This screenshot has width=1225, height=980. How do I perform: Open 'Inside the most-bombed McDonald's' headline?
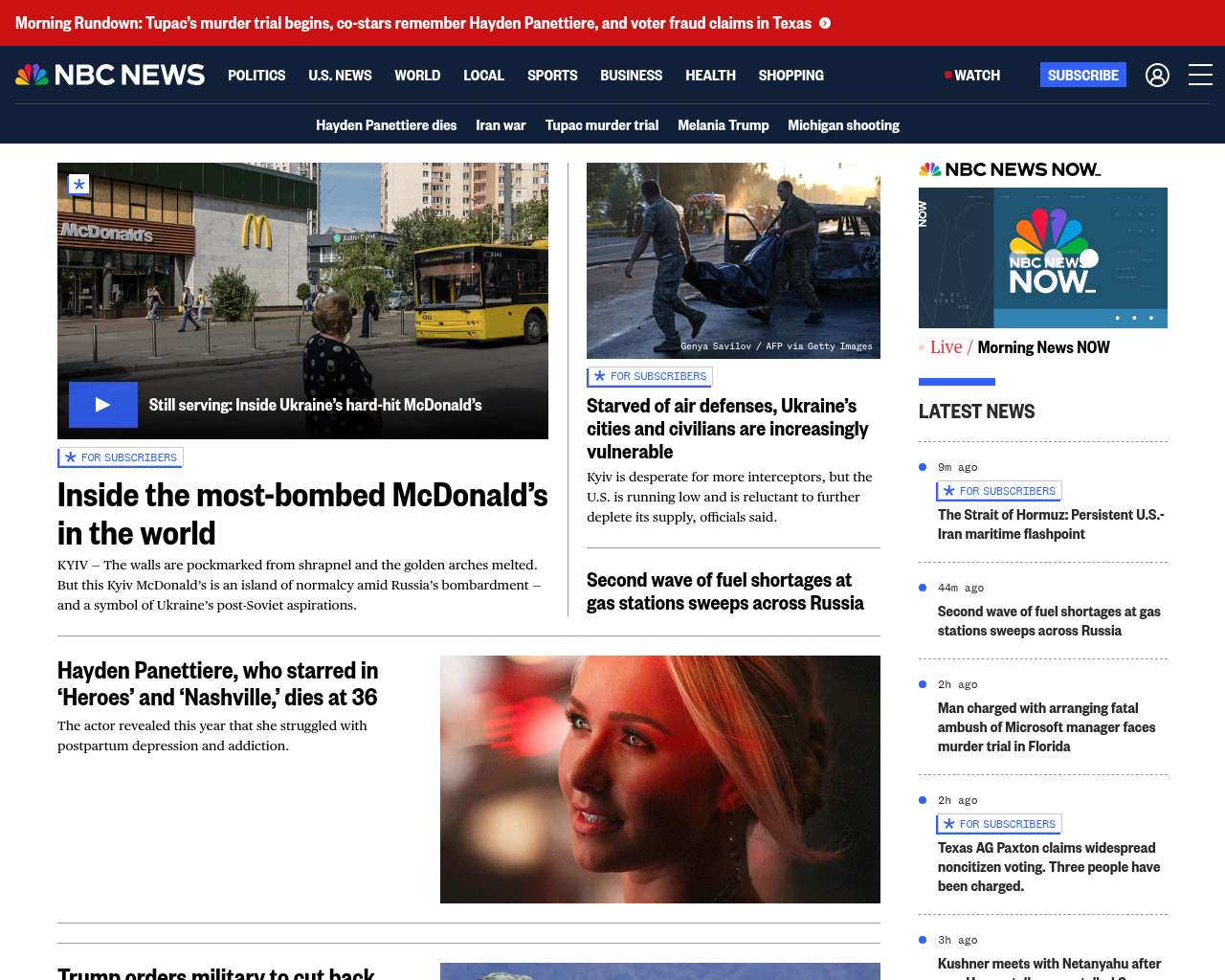coord(302,514)
